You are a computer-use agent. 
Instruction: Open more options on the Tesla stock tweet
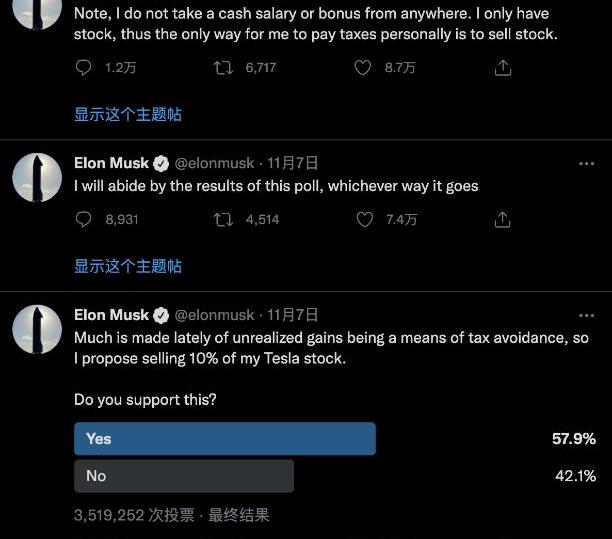point(586,314)
